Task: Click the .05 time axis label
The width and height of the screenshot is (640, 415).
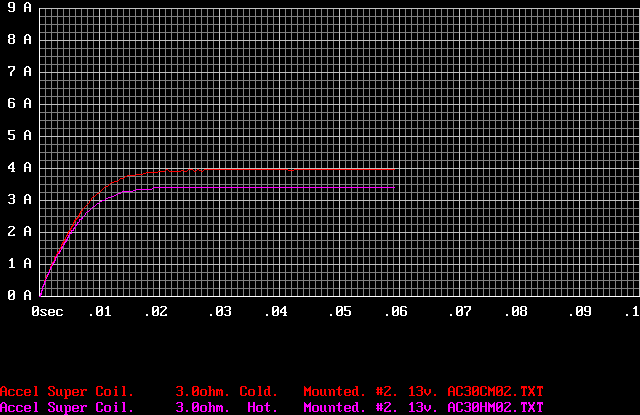Action: (340, 312)
